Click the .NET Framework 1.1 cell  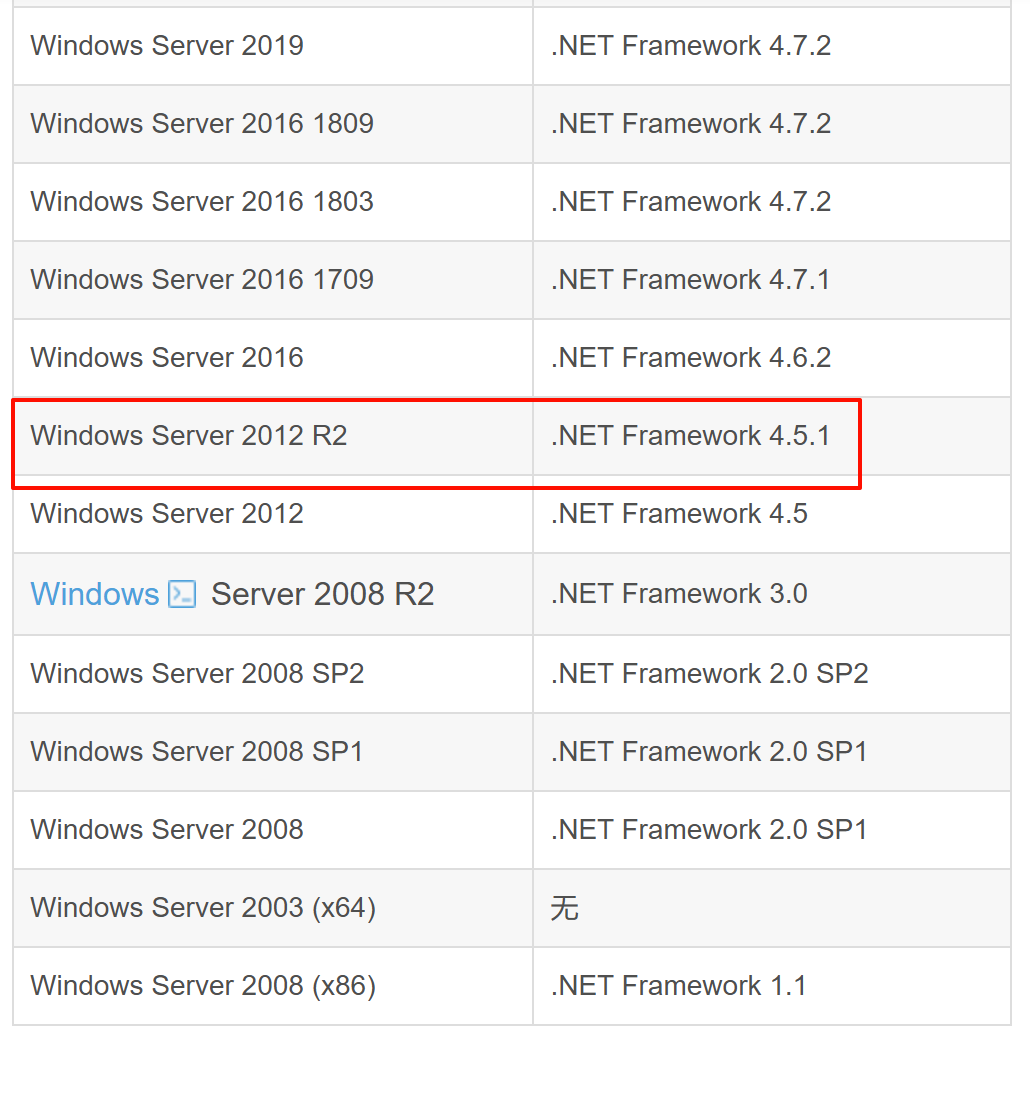click(772, 986)
